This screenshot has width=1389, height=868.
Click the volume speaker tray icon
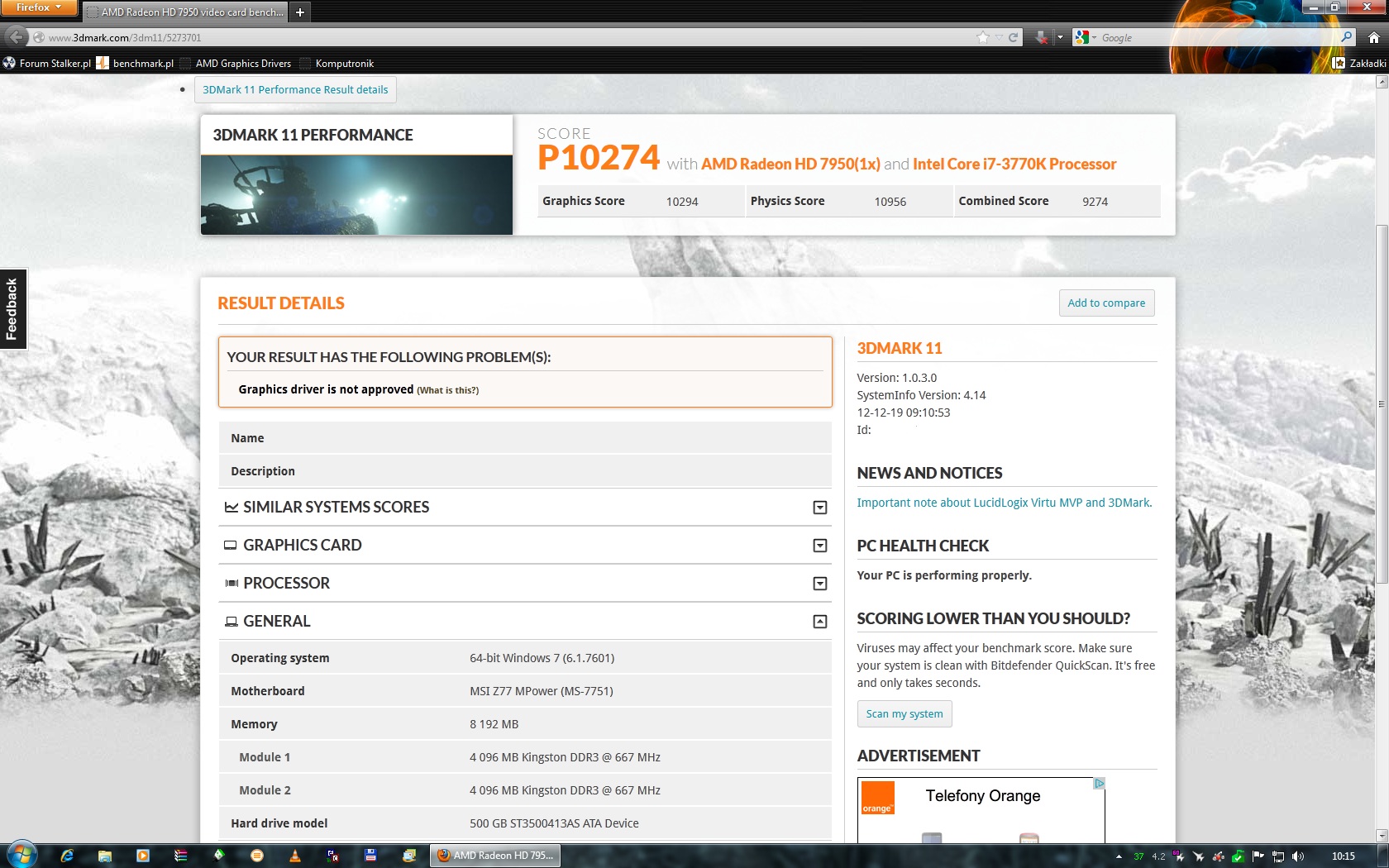[x=1298, y=856]
